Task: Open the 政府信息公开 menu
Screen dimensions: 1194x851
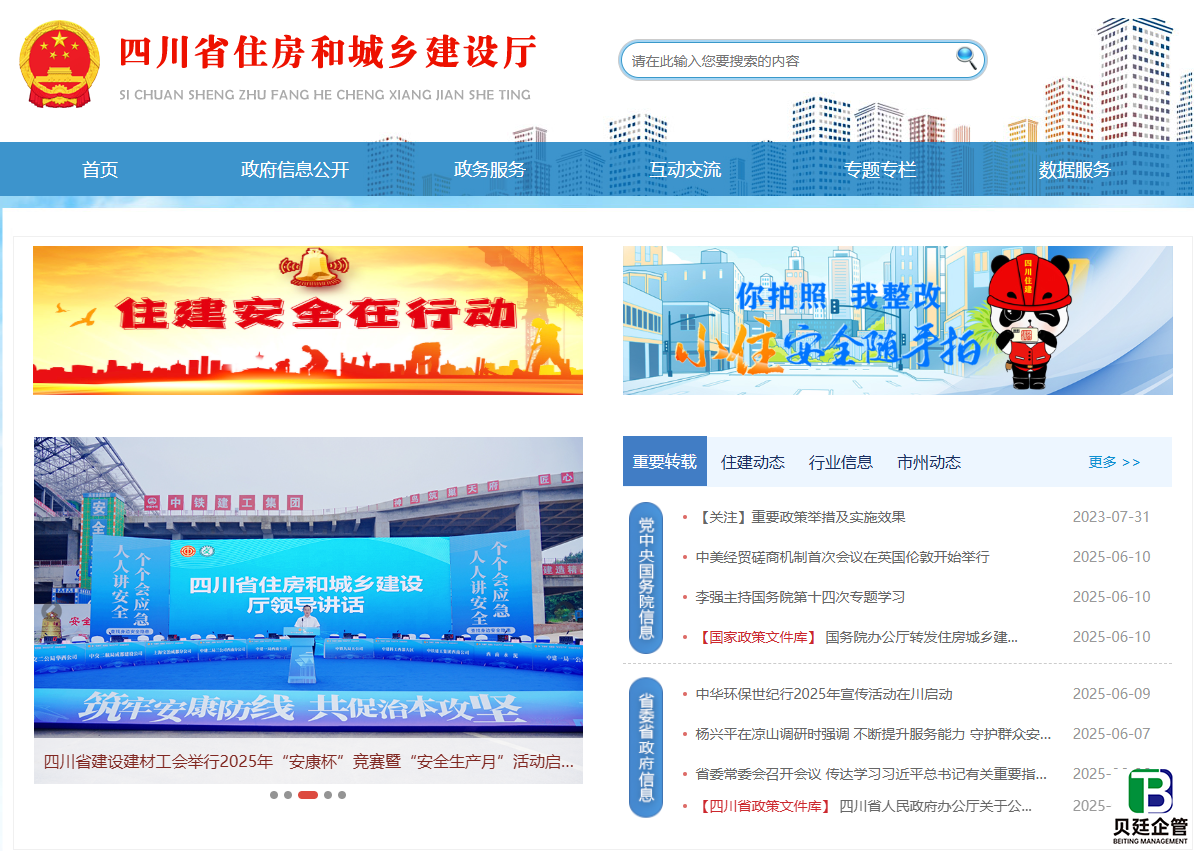Action: point(293,169)
